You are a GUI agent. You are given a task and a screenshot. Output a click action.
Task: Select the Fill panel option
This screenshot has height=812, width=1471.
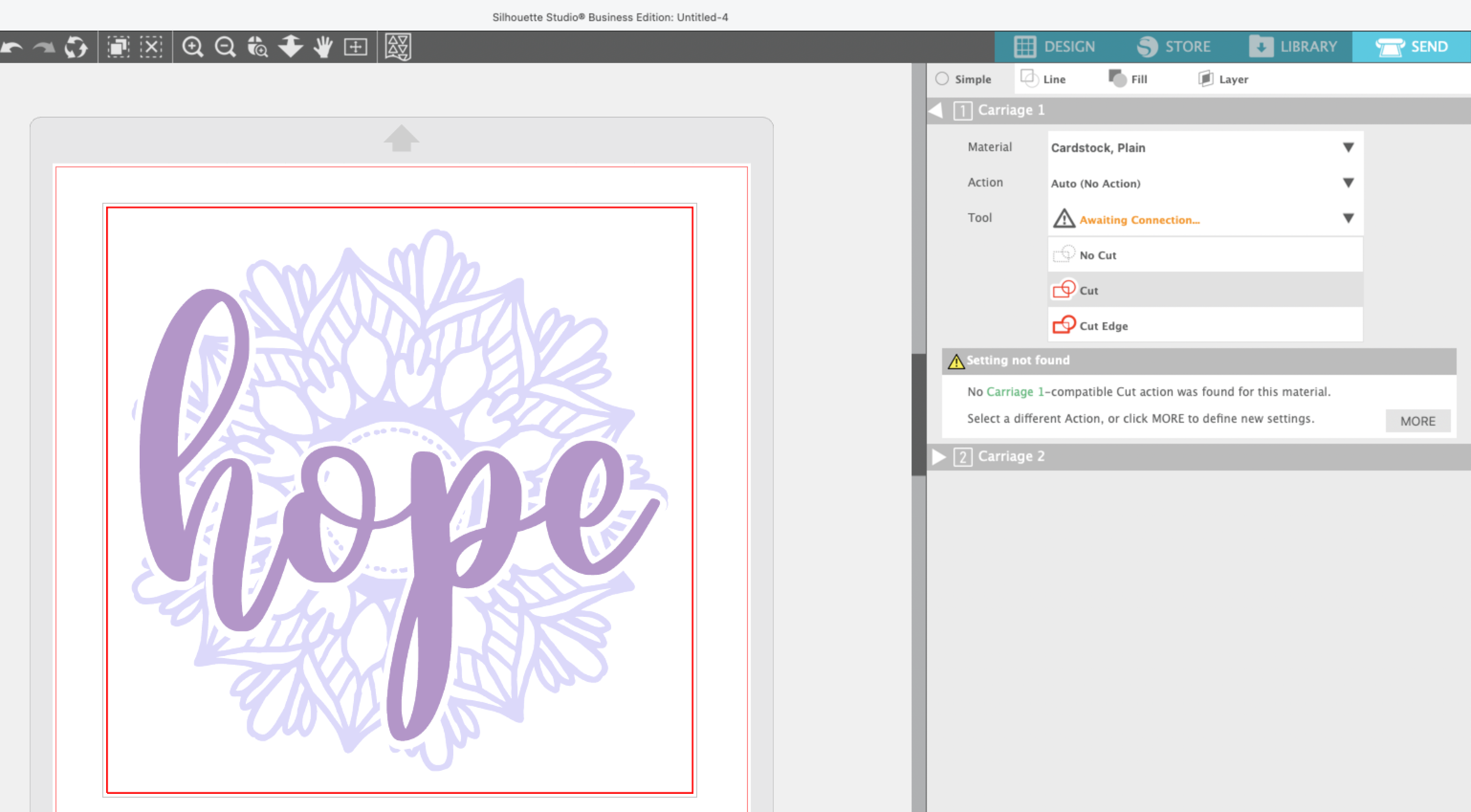[x=1129, y=79]
